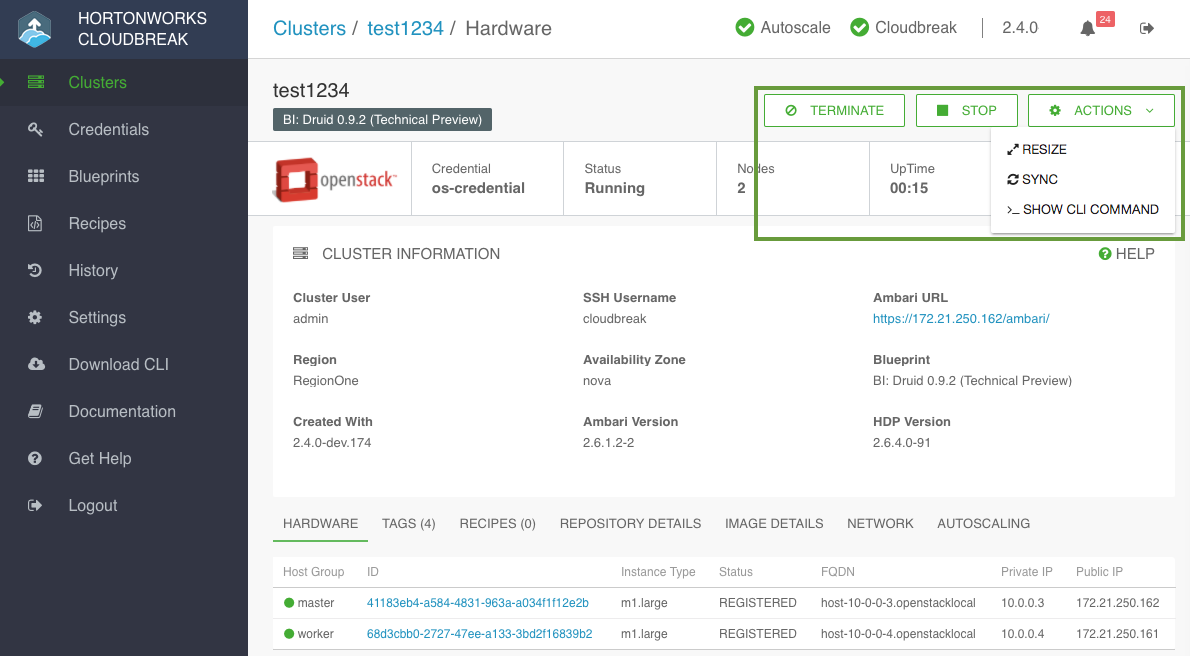Screen dimensions: 1190x656
Task: Click the Cluster Information server icon
Action: 301,254
